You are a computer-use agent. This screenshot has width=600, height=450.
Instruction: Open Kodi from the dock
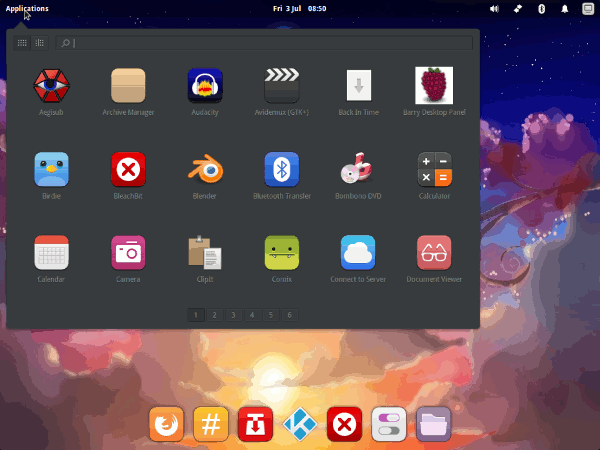[x=299, y=425]
